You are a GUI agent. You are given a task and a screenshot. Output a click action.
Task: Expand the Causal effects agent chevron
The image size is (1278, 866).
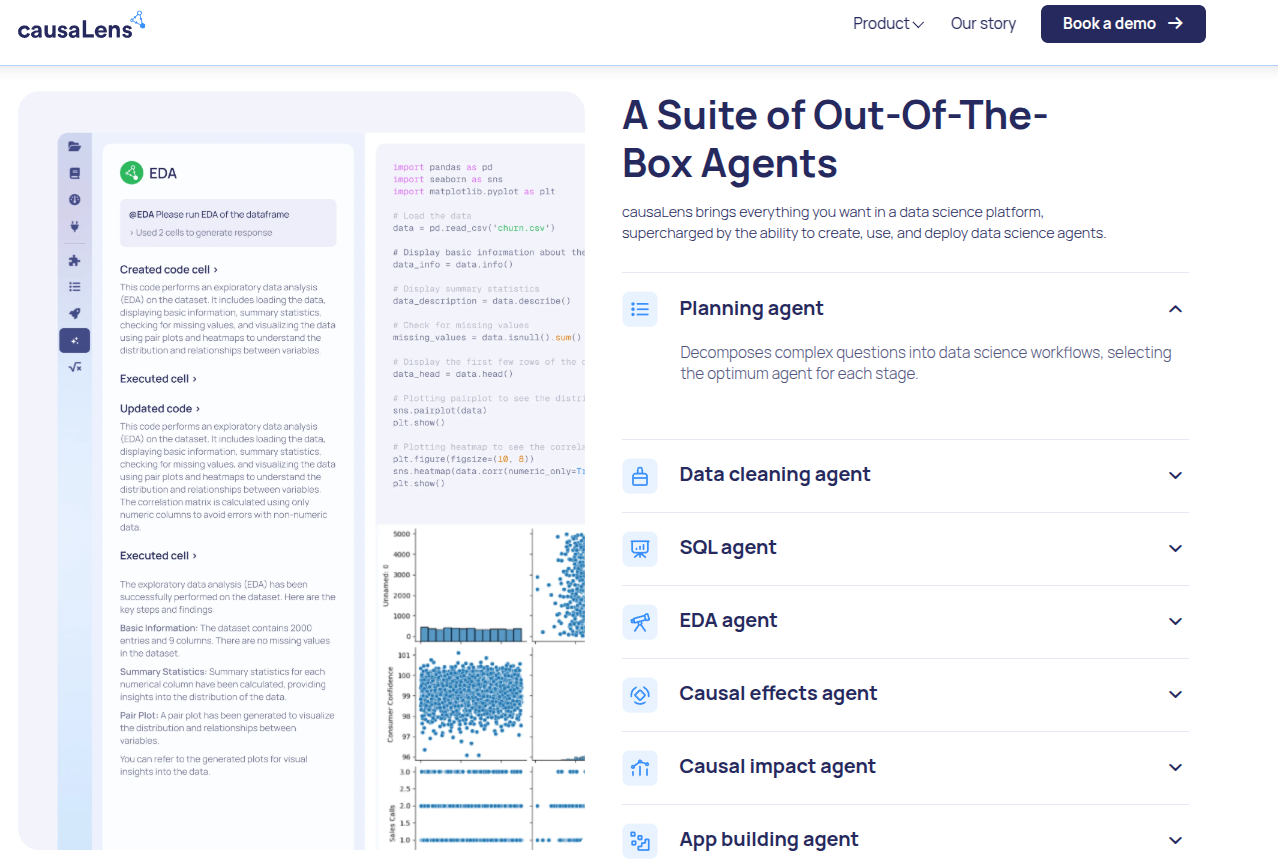[1175, 695]
